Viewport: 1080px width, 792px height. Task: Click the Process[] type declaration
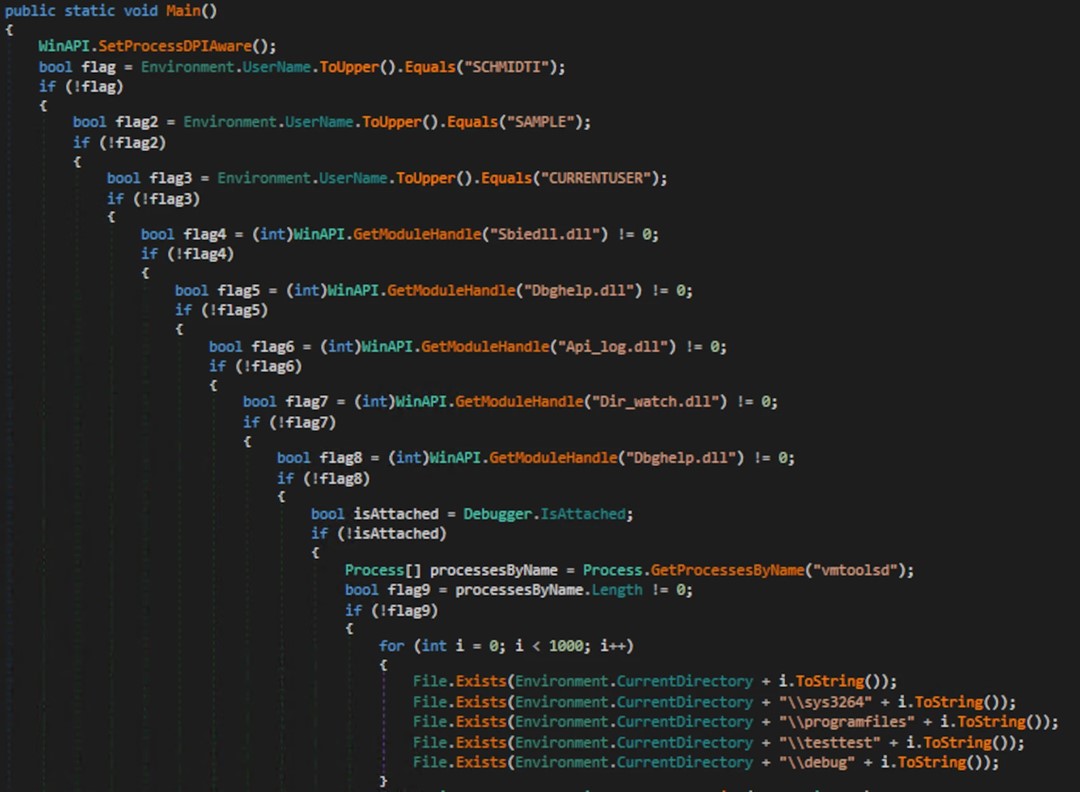coord(382,570)
